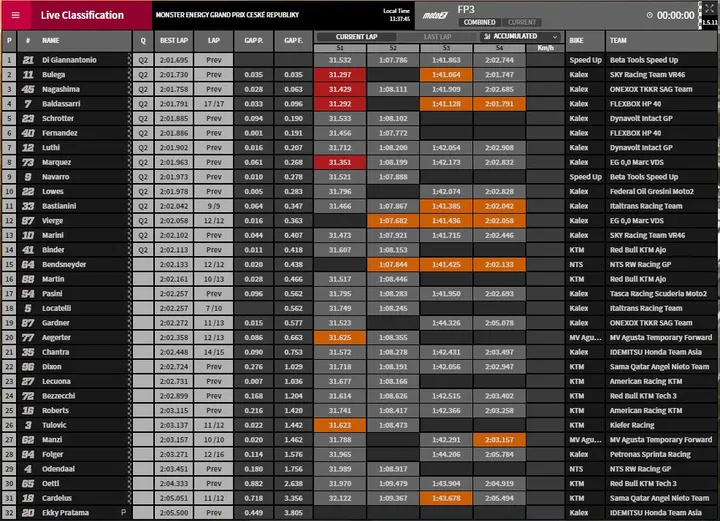Open the options dots for Nagashima
The width and height of the screenshot is (720, 521).
pos(129,89)
